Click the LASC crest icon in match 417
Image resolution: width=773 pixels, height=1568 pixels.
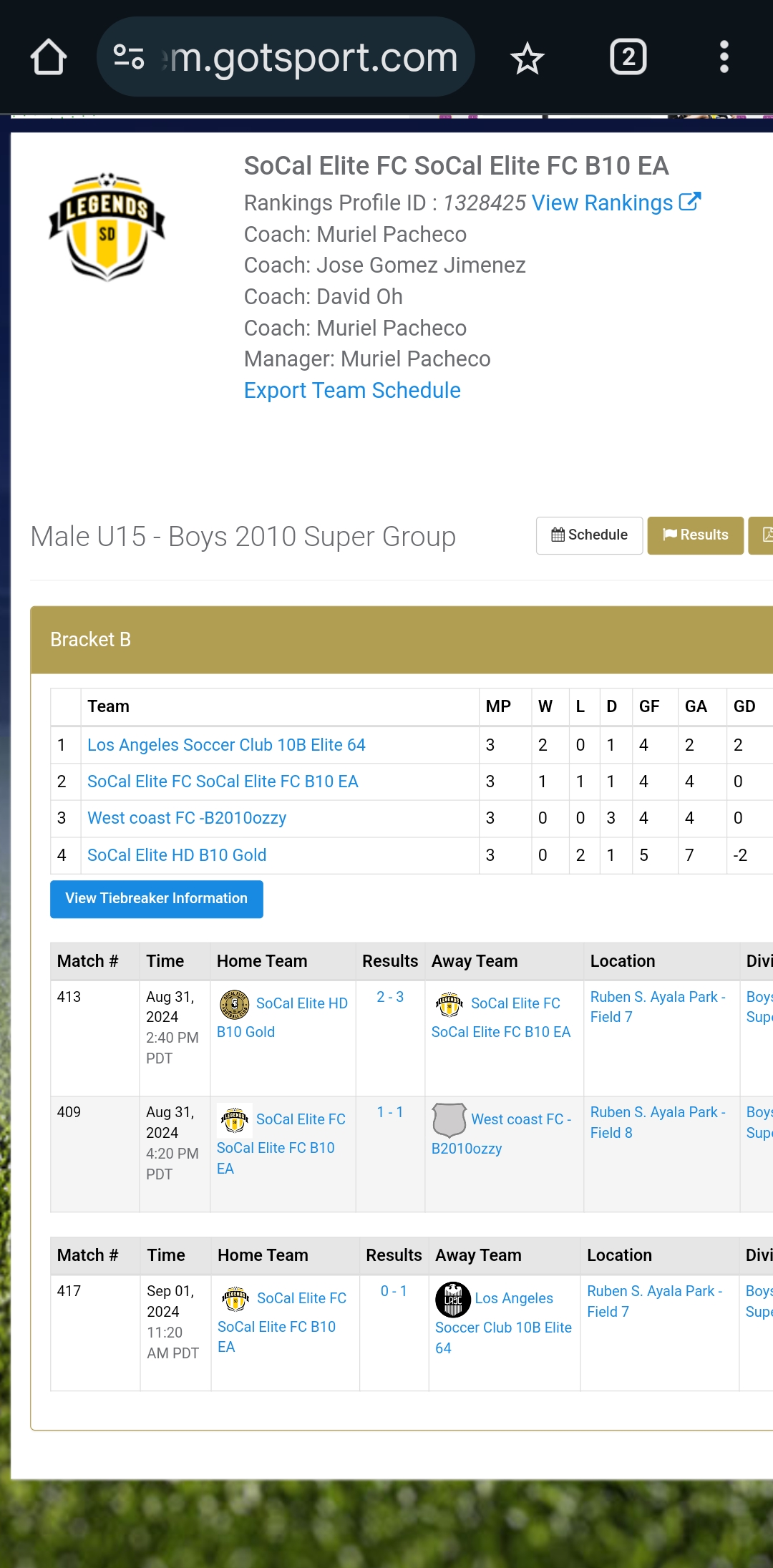(453, 1300)
